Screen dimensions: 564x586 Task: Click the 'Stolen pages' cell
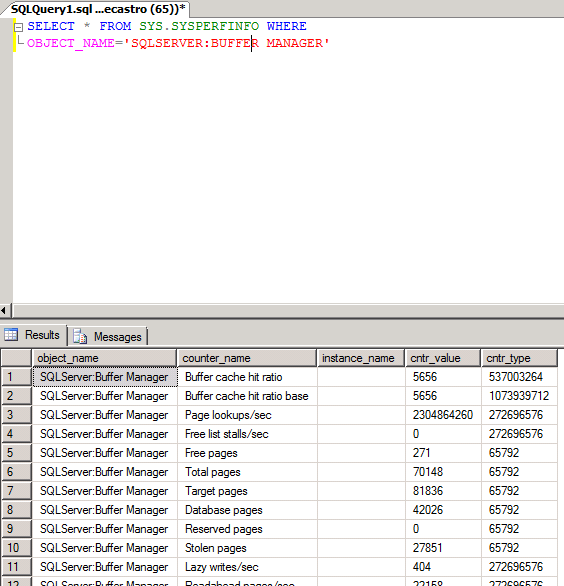pos(247,548)
